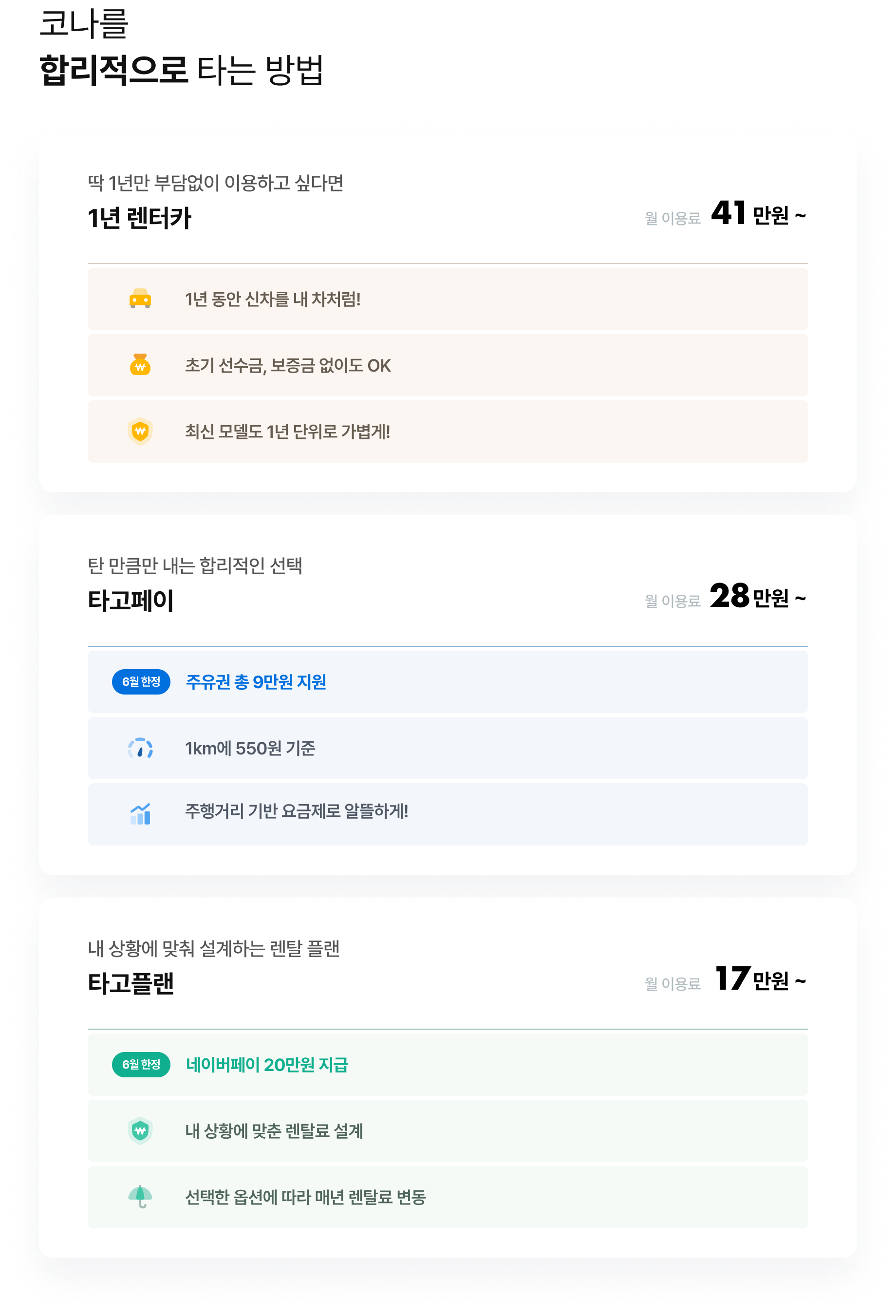Click the blue 6월 한정 badge
The width and height of the screenshot is (896, 1316).
click(x=141, y=682)
